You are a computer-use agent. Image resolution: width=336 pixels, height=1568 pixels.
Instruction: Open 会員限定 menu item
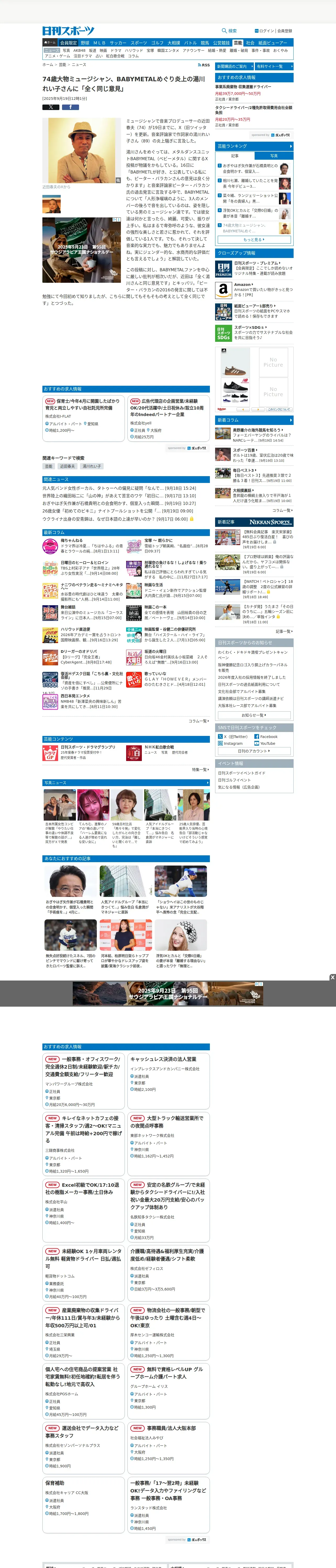point(68,43)
